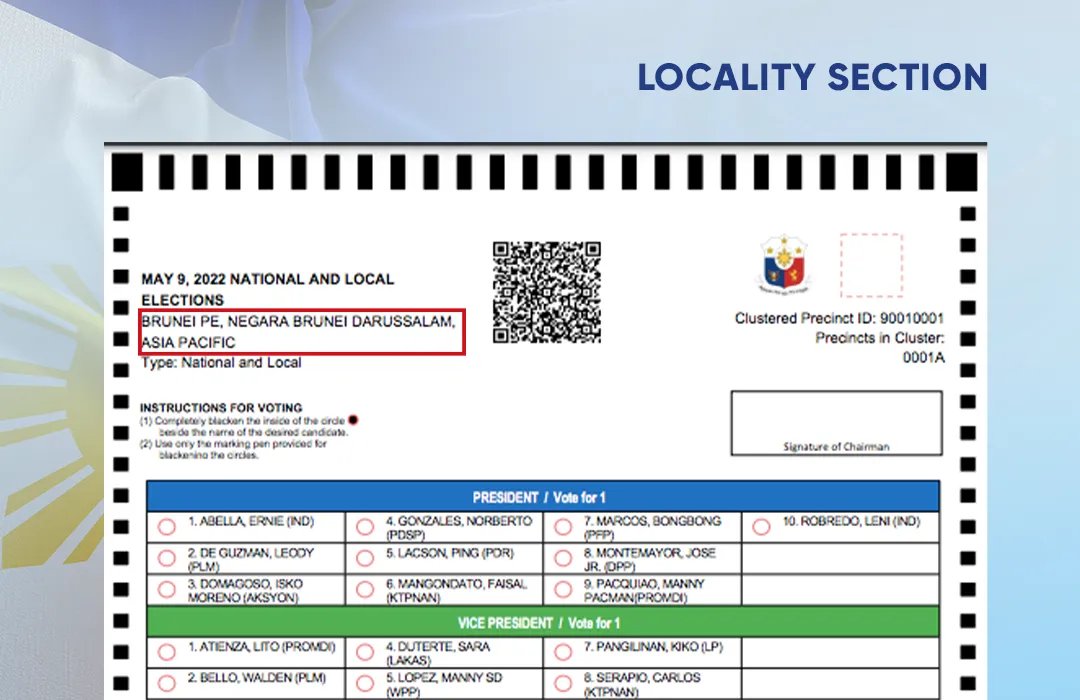Click the candidate name 7. MARCOS, BONGBONG

(652, 528)
